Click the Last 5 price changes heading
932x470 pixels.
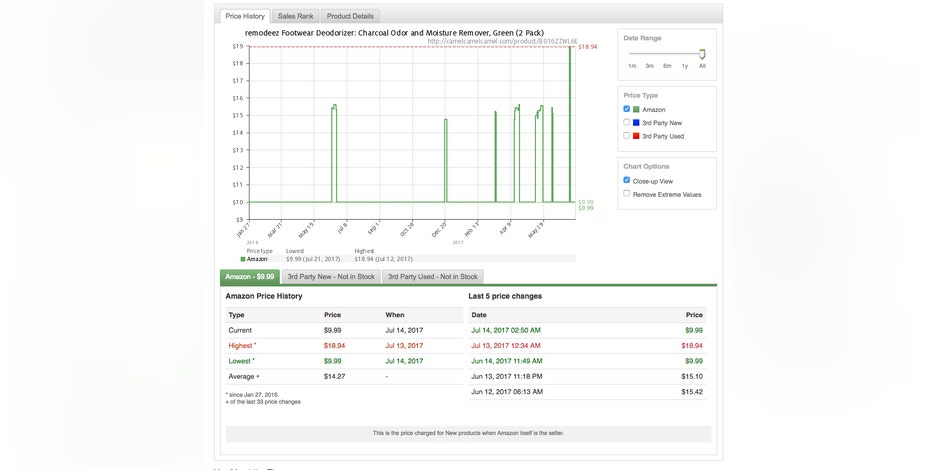point(505,296)
